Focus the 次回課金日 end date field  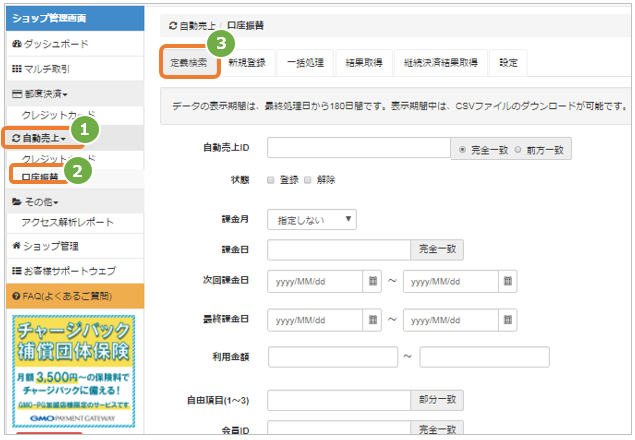(450, 282)
